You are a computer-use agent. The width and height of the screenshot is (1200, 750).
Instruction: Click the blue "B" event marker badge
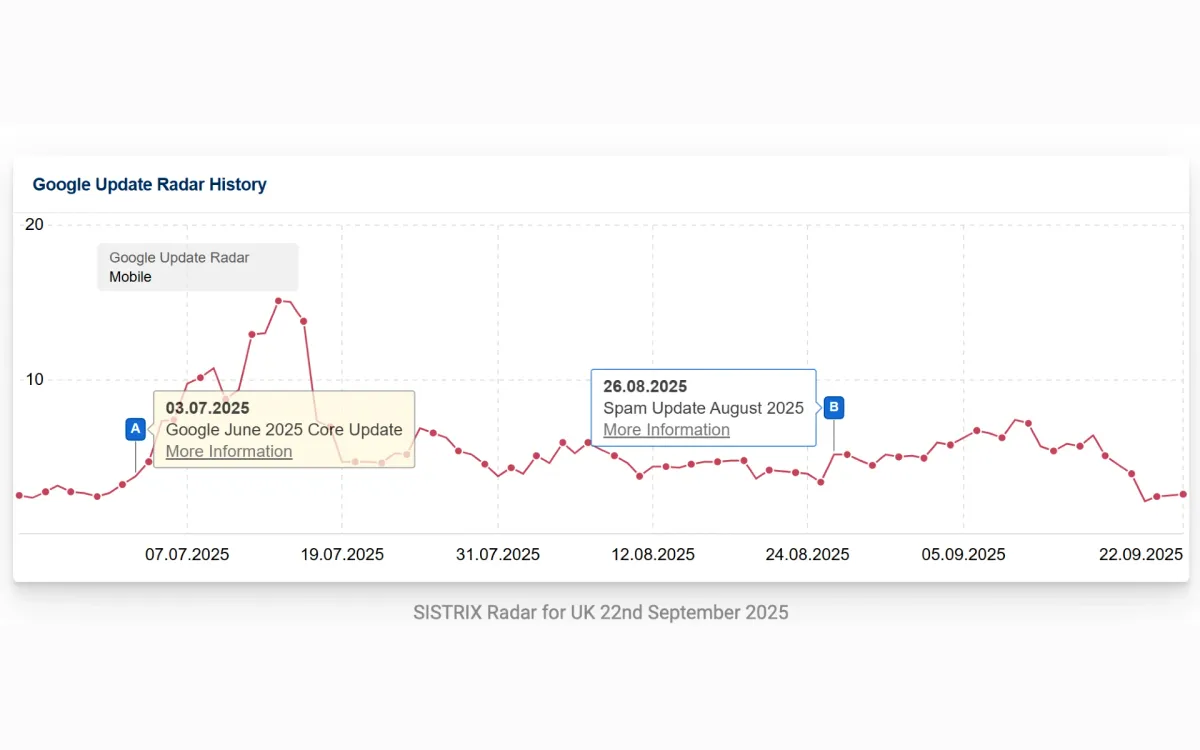click(833, 407)
